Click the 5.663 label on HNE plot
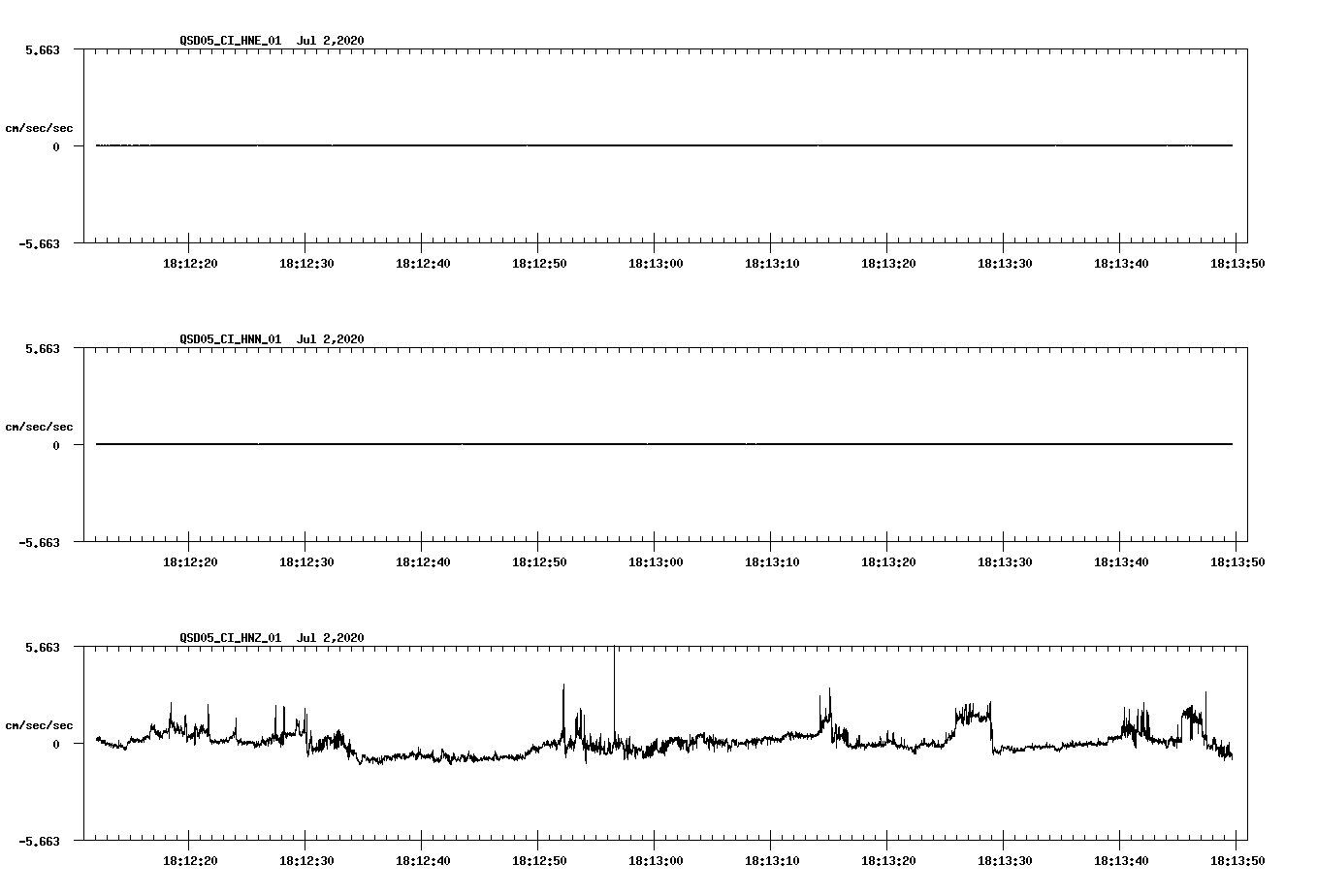Screen dimensions: 1317x896 [43, 49]
